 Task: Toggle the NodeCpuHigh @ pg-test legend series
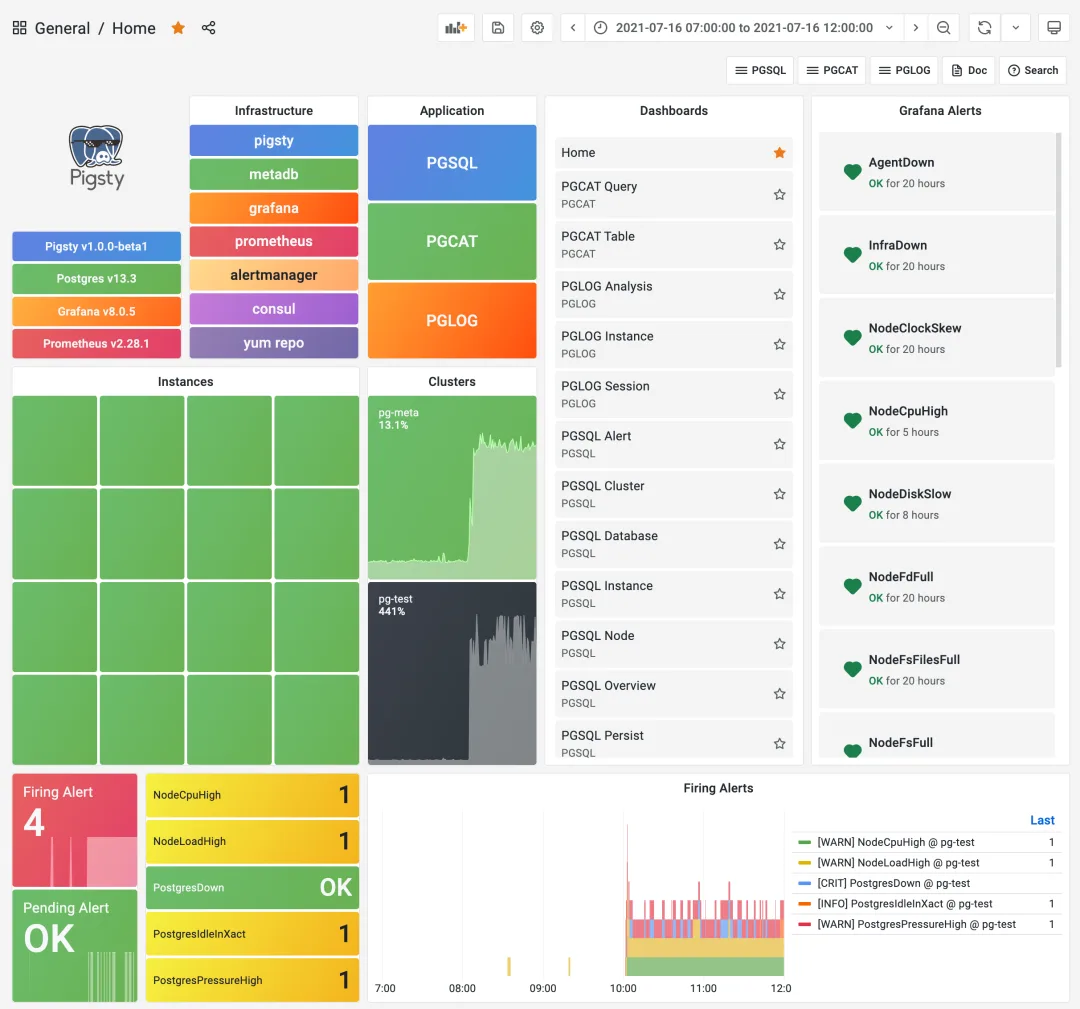tap(895, 842)
